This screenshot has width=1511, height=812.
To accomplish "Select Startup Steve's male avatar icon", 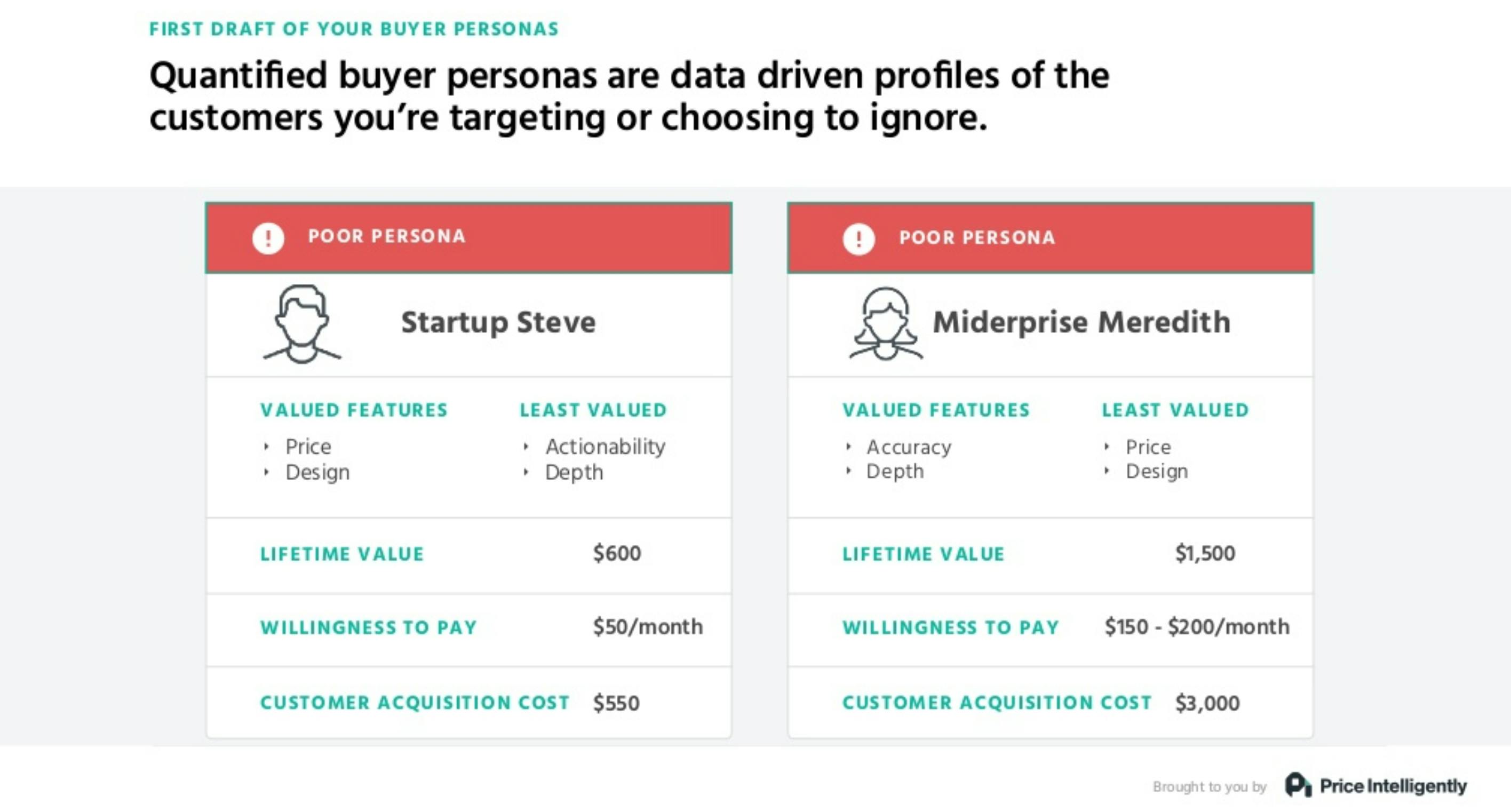I will (302, 323).
